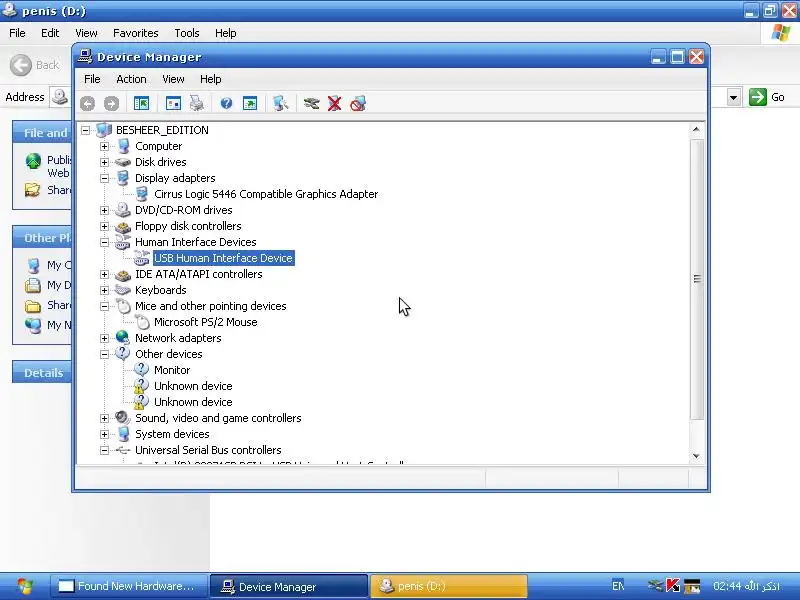Open Device Manager's View menu
Viewport: 800px width, 600px height.
(x=173, y=79)
